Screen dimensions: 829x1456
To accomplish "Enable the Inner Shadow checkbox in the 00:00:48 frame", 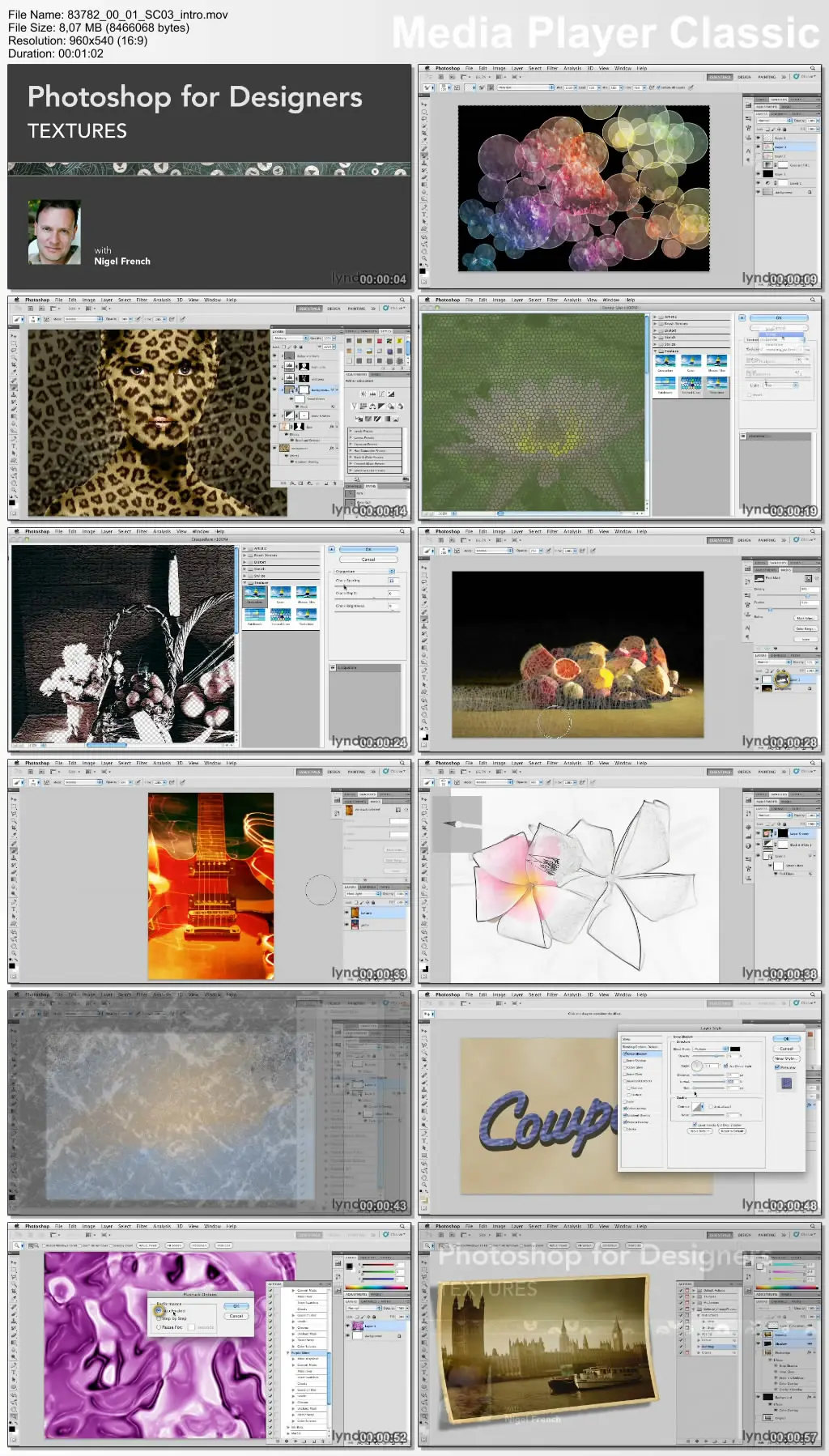I will coord(624,1060).
